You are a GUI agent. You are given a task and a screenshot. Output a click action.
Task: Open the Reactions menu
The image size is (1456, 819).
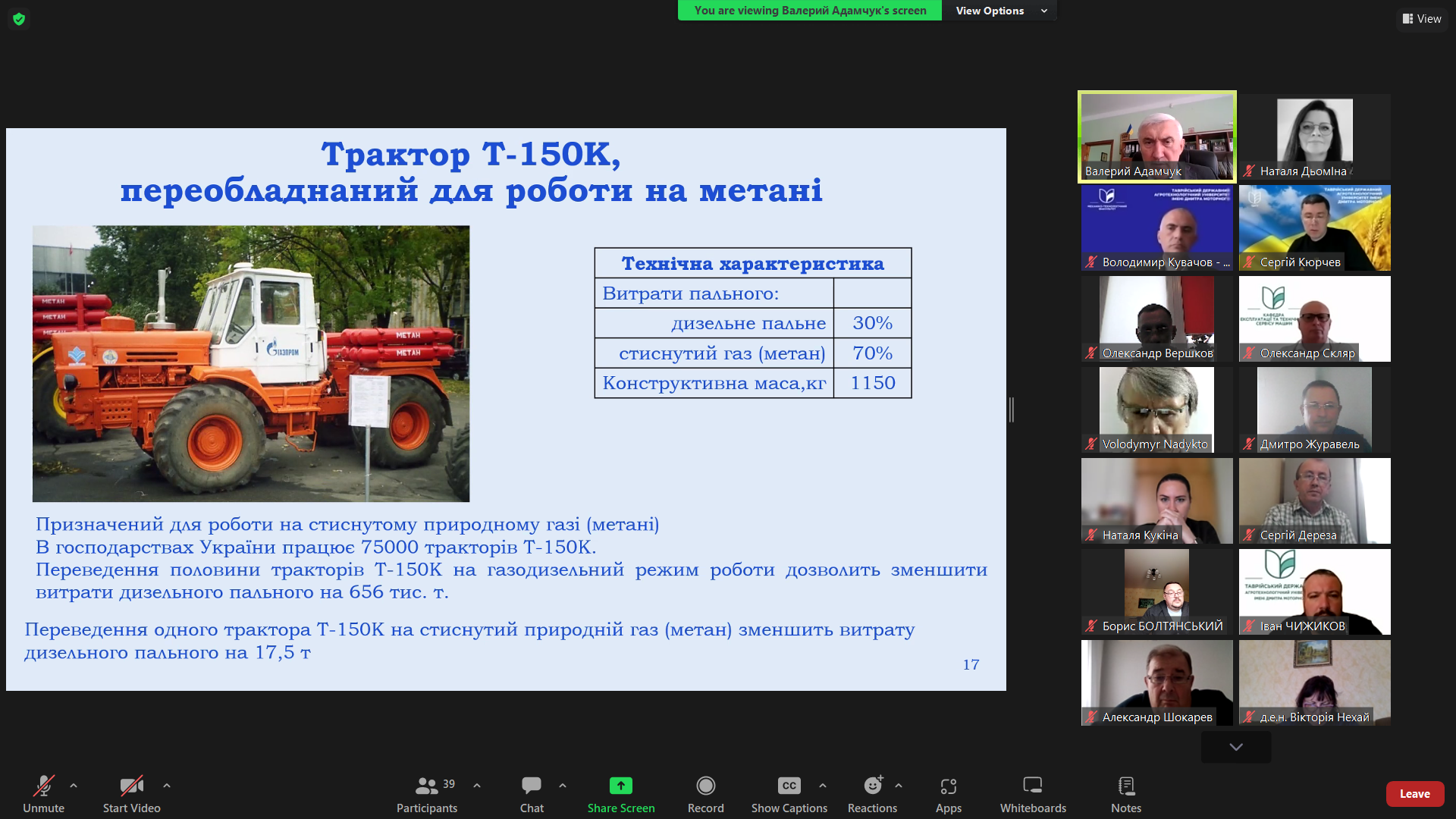tap(872, 793)
